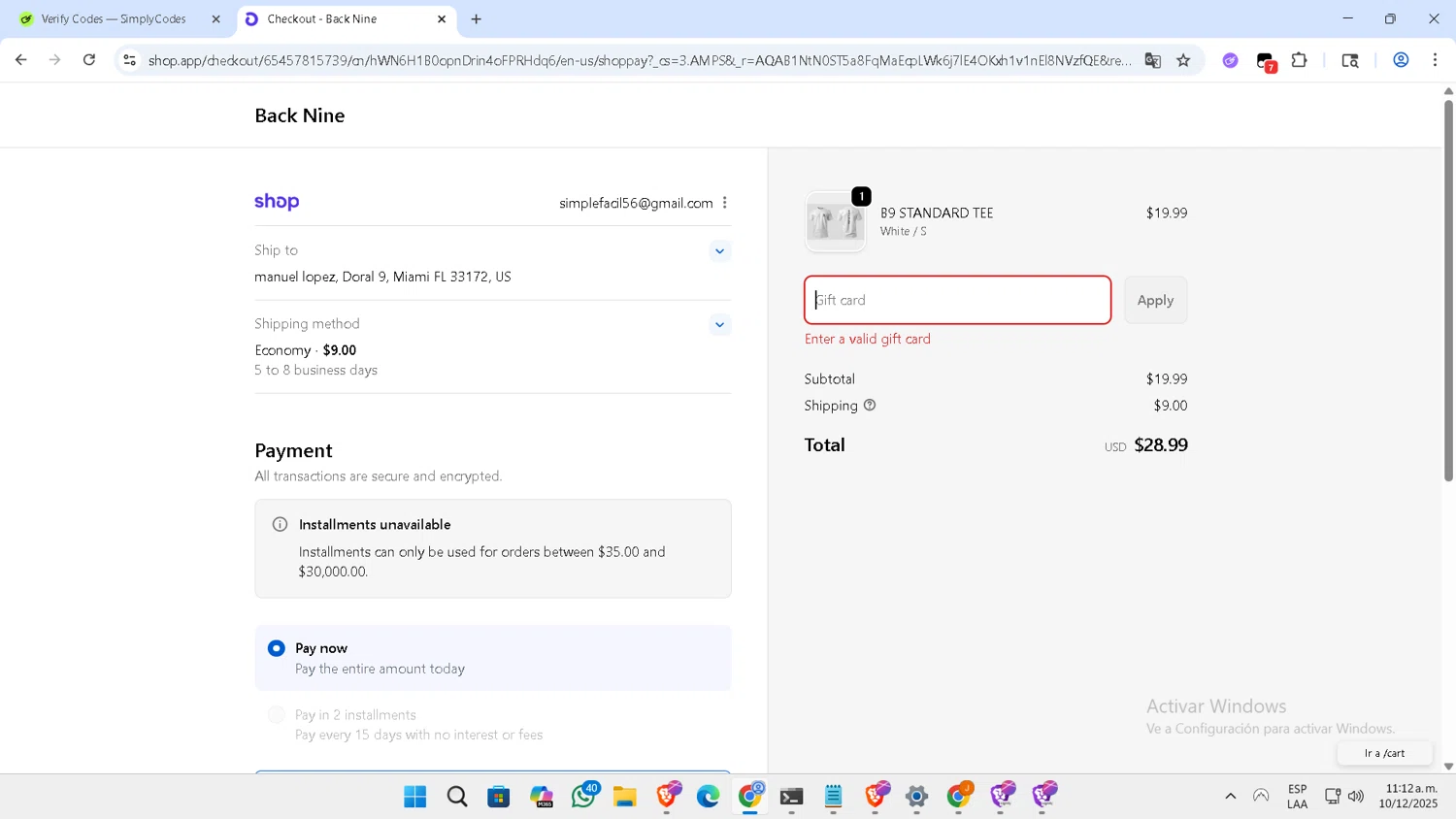Viewport: 1456px width, 819px height.
Task: Open site information icon in address bar
Action: 129,60
